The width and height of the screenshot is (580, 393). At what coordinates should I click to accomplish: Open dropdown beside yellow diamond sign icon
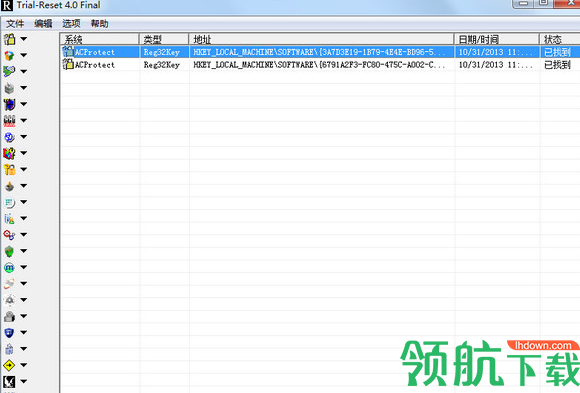tap(23, 365)
